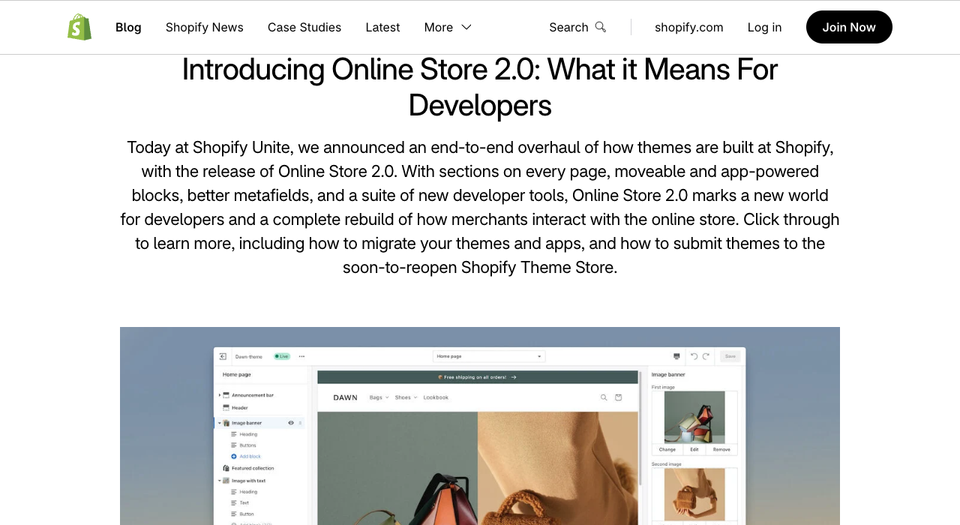Click the search icon in the Dawn preview header
The height and width of the screenshot is (525, 960).
click(604, 398)
